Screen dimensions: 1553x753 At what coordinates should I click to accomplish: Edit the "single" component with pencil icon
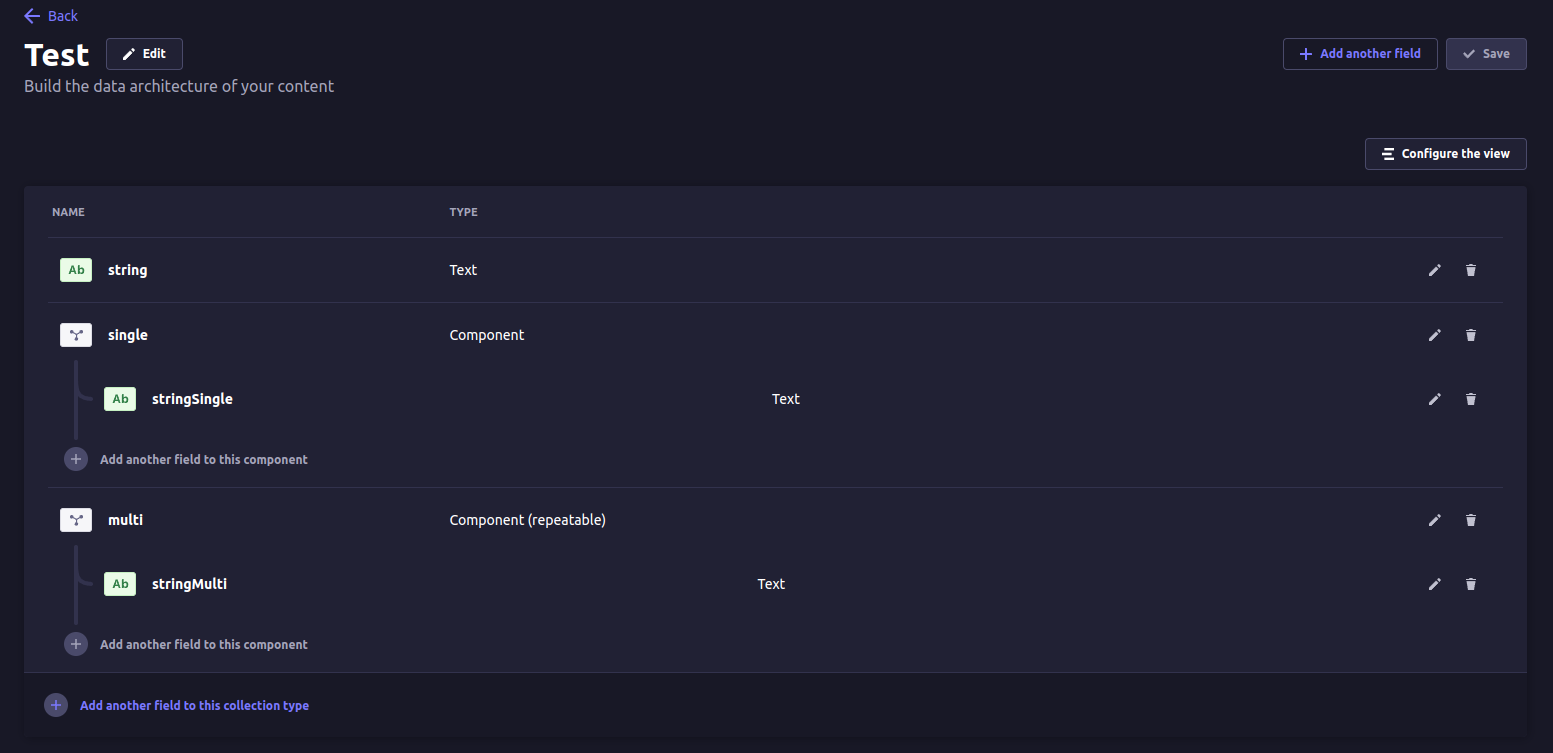[1435, 335]
